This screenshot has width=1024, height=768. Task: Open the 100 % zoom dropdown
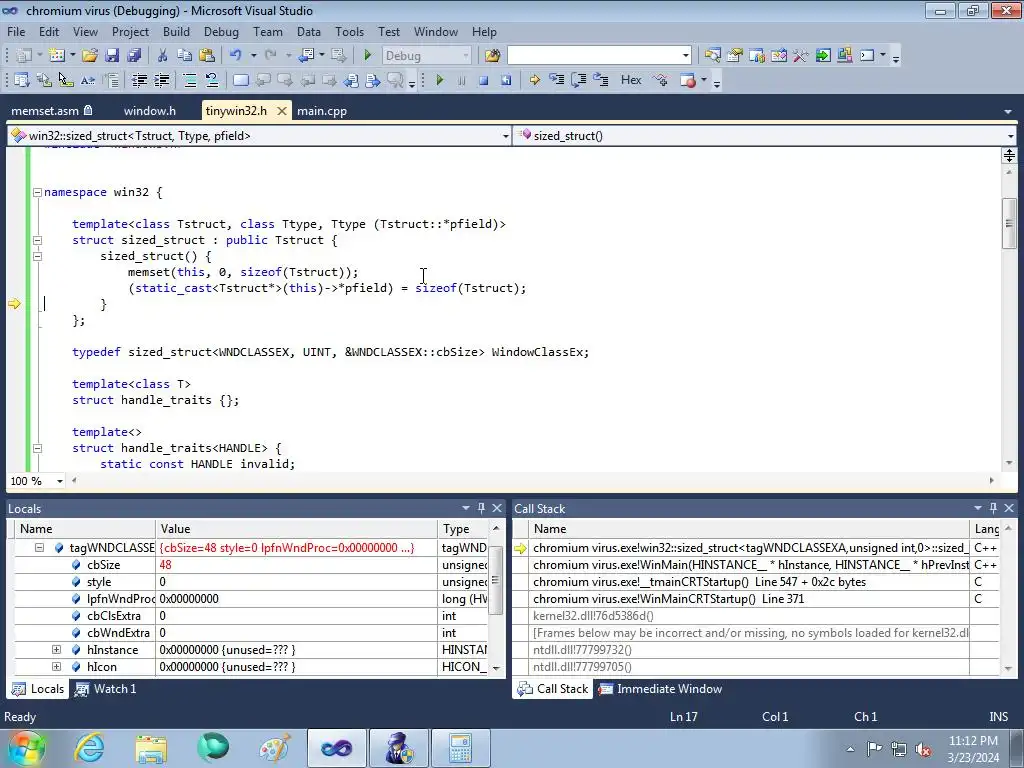59,481
